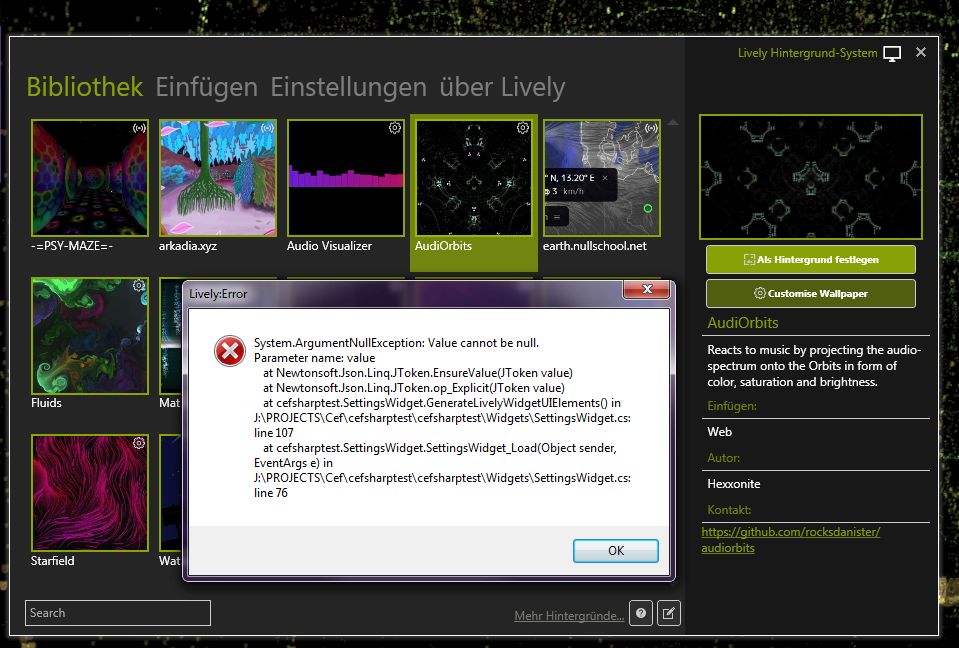The width and height of the screenshot is (959, 648).
Task: Click the gear icon on Audio Visualizer thumbnail
Action: [394, 128]
